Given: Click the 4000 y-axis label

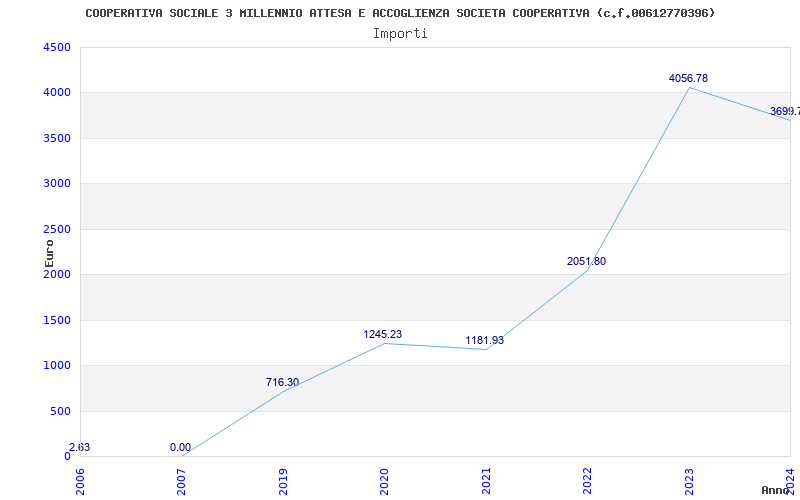Looking at the screenshot, I should (x=57, y=93).
